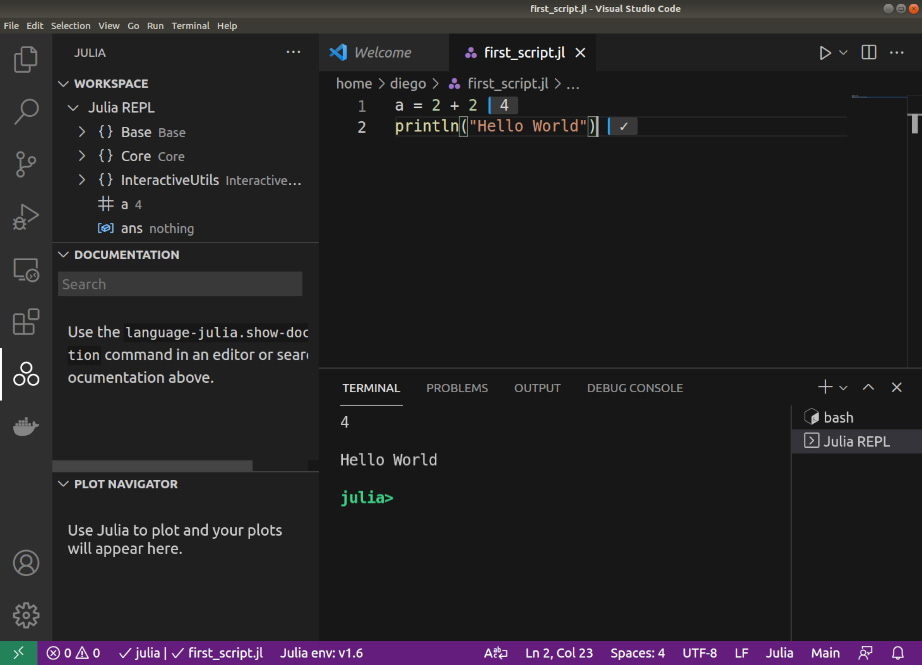Open the View menu
The height and width of the screenshot is (665, 922).
coord(109,26)
